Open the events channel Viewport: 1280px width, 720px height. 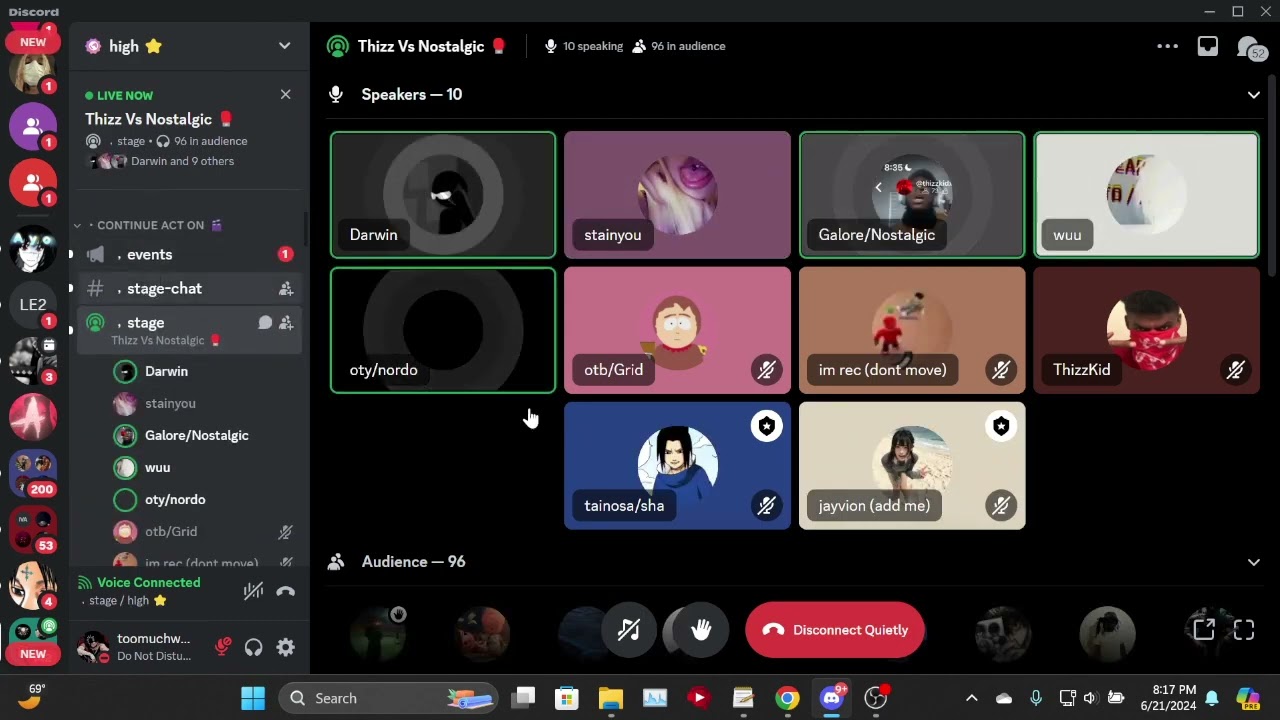pos(189,255)
